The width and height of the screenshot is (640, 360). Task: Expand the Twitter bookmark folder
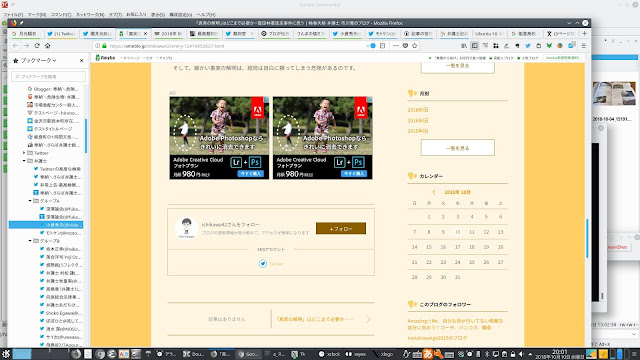point(24,153)
